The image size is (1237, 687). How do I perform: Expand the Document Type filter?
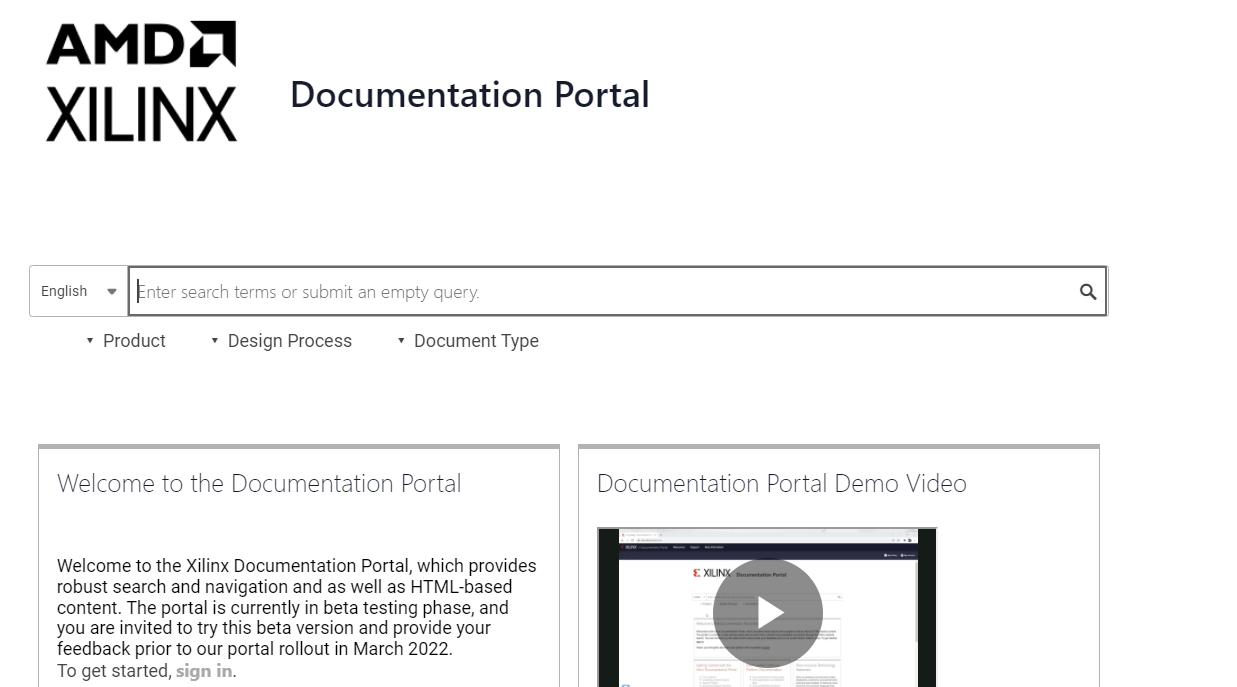(476, 341)
